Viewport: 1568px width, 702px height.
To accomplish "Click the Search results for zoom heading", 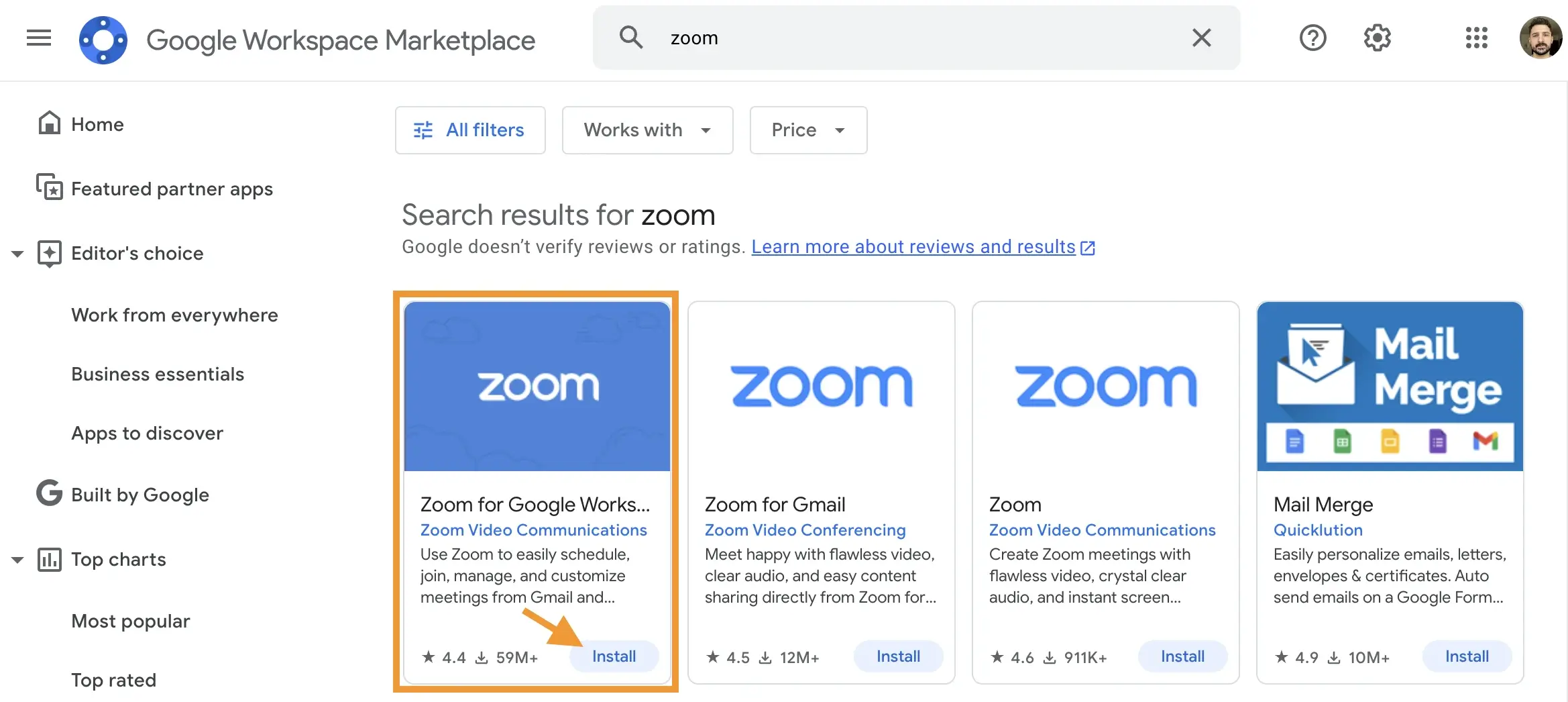I will [558, 215].
